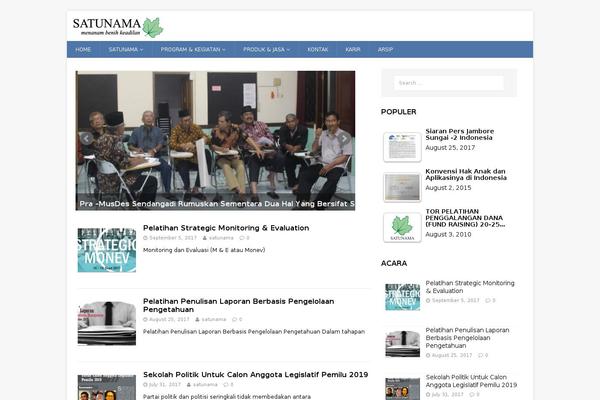
Task: Click the ACARA section heading
Action: click(x=394, y=263)
